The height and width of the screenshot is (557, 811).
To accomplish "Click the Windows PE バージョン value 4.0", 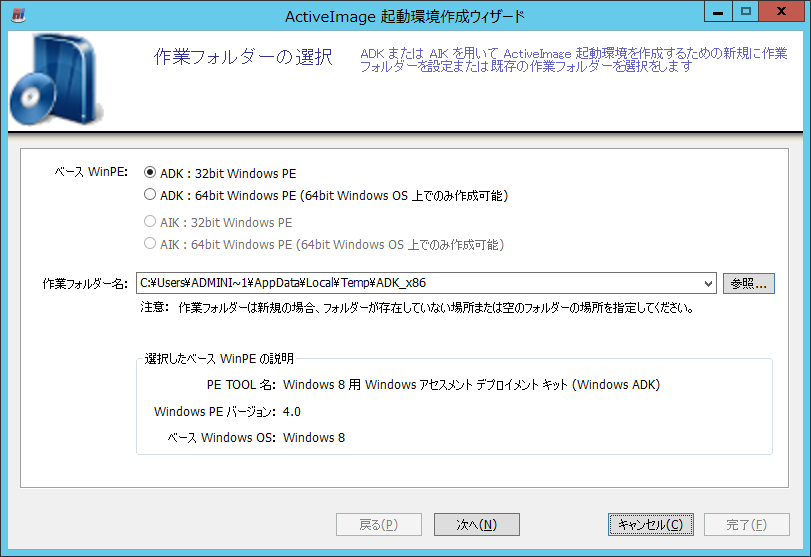I will (x=292, y=412).
